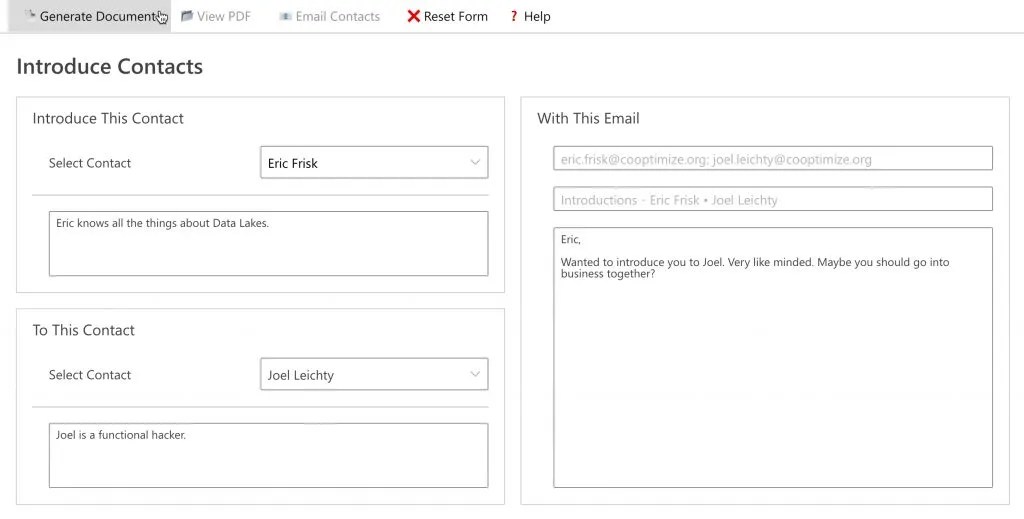Expand the Joel Leichty dropdown chevron
1024x519 pixels.
(x=475, y=375)
